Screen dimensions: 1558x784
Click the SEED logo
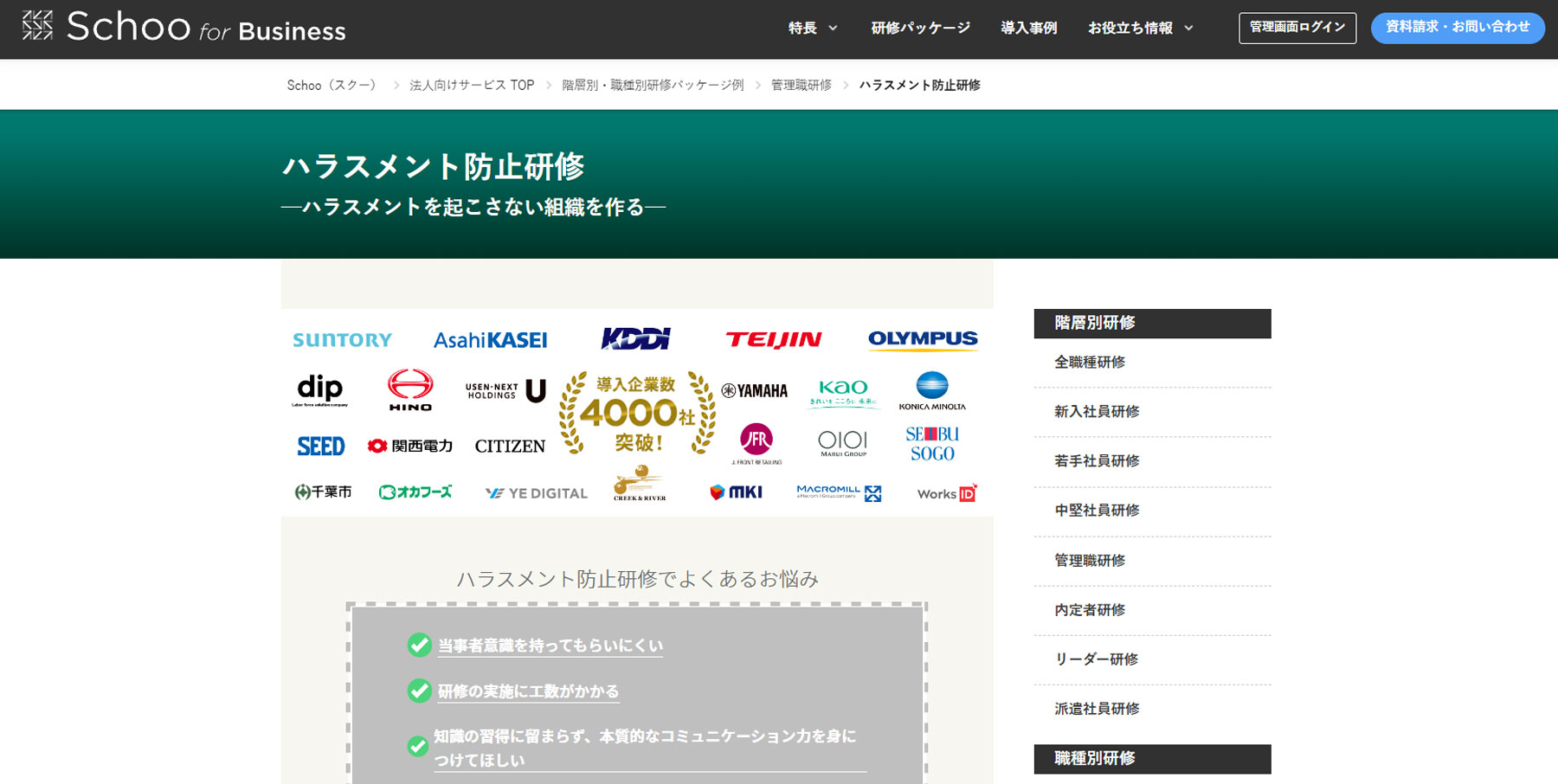pos(321,447)
